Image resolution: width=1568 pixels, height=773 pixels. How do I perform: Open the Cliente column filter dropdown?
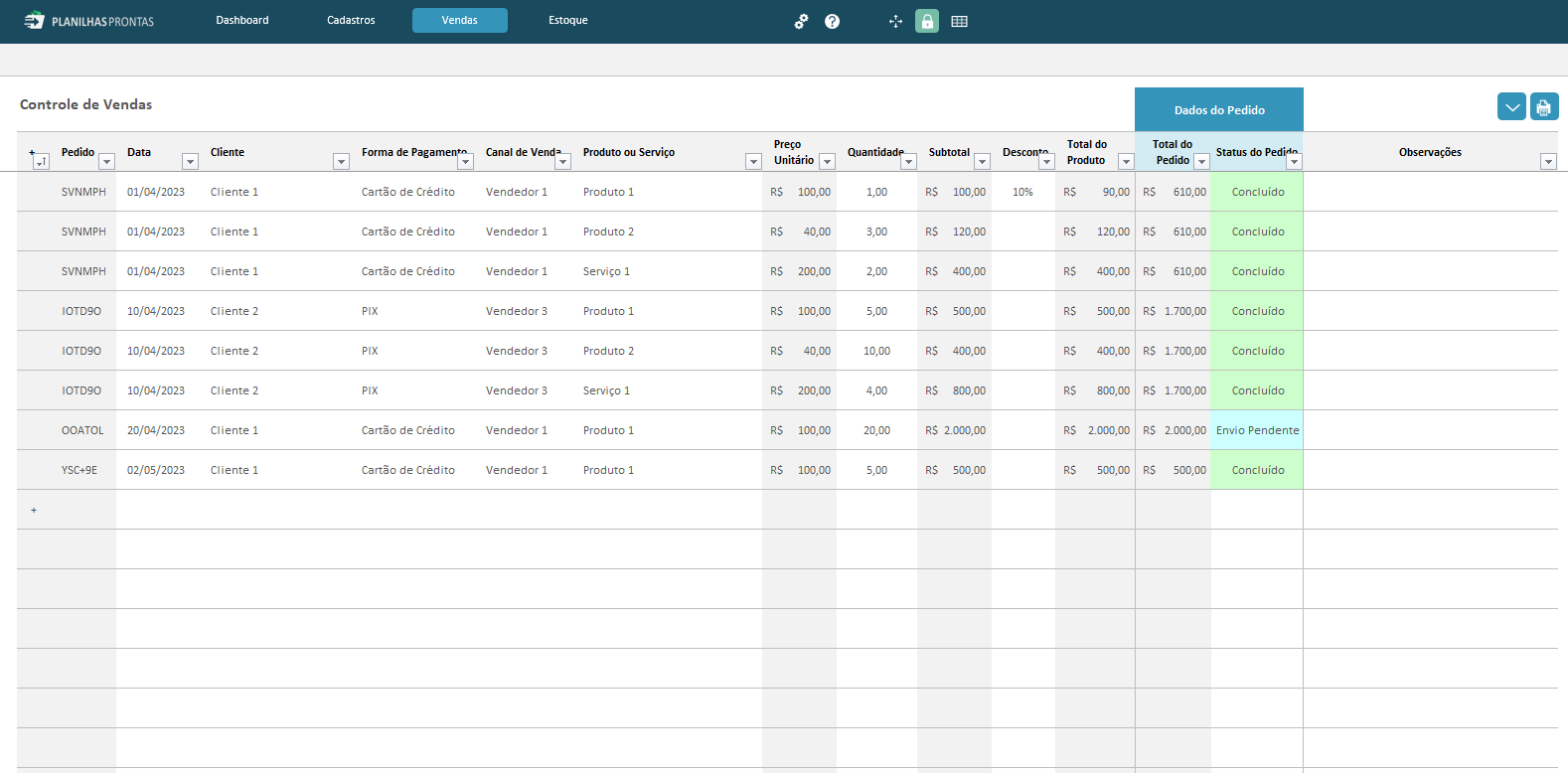tap(341, 162)
